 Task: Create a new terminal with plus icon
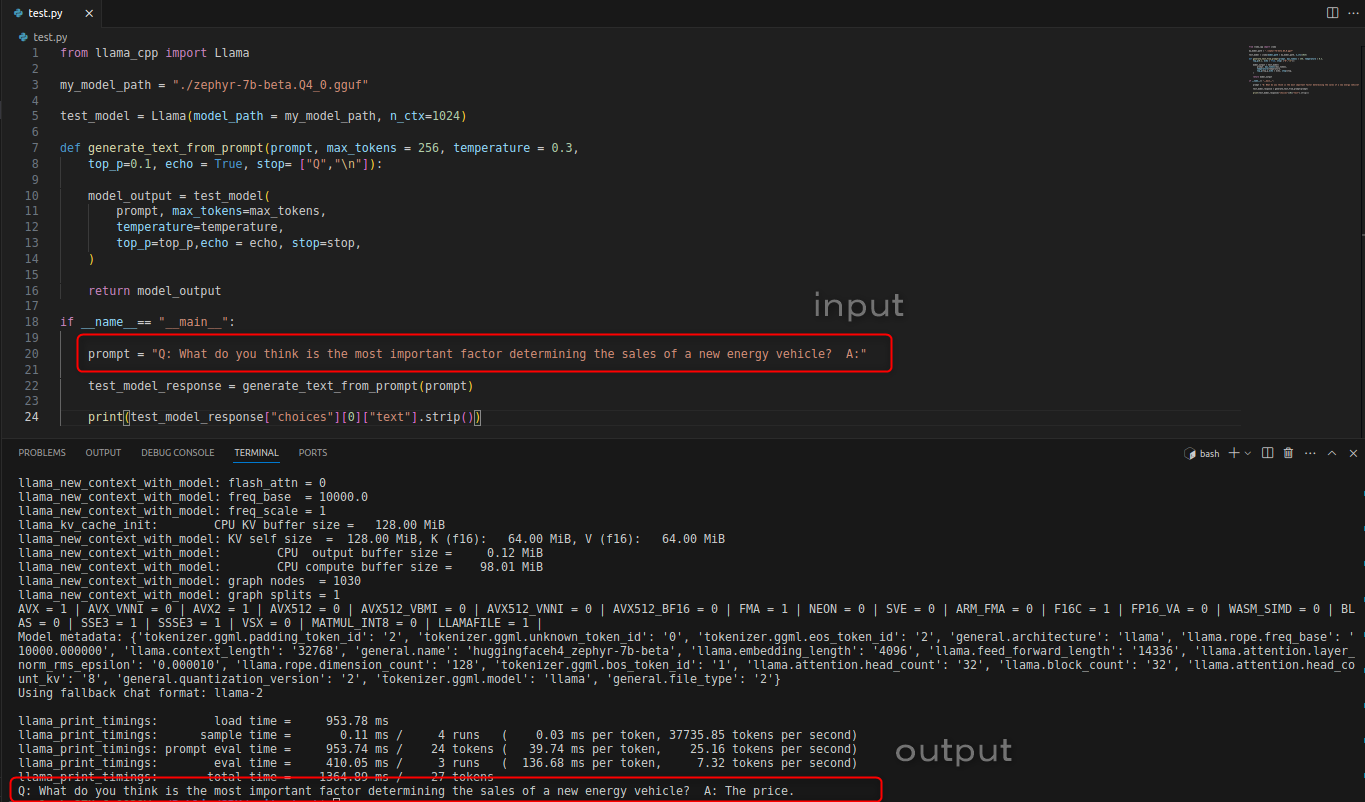[x=1234, y=453]
